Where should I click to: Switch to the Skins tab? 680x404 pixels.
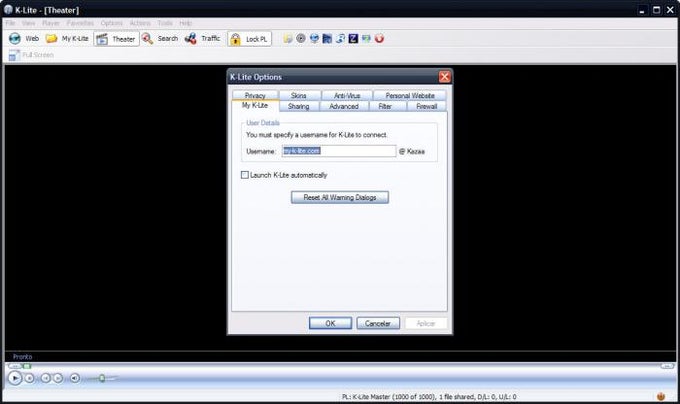299,95
